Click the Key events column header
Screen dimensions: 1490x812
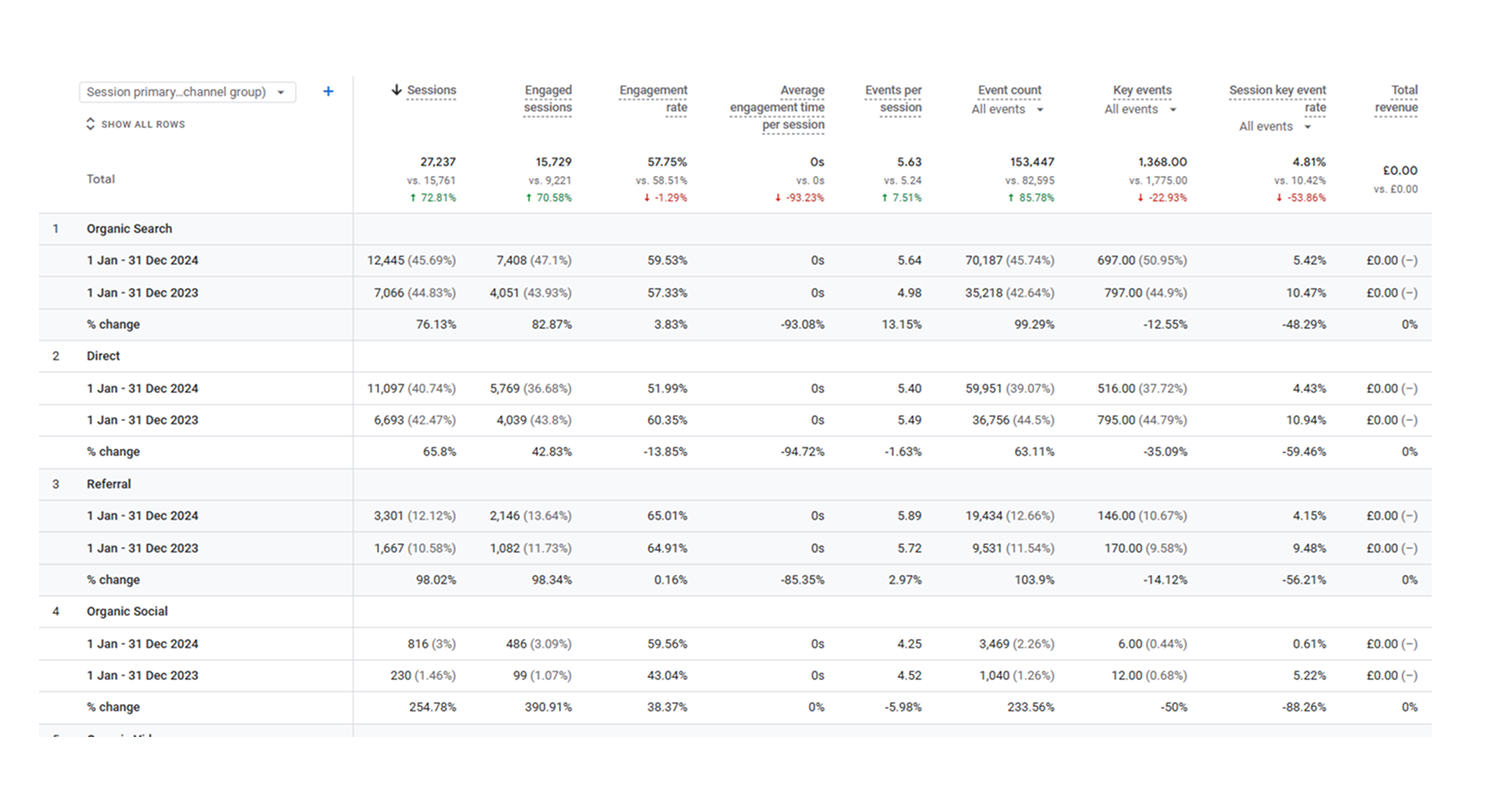click(1142, 90)
